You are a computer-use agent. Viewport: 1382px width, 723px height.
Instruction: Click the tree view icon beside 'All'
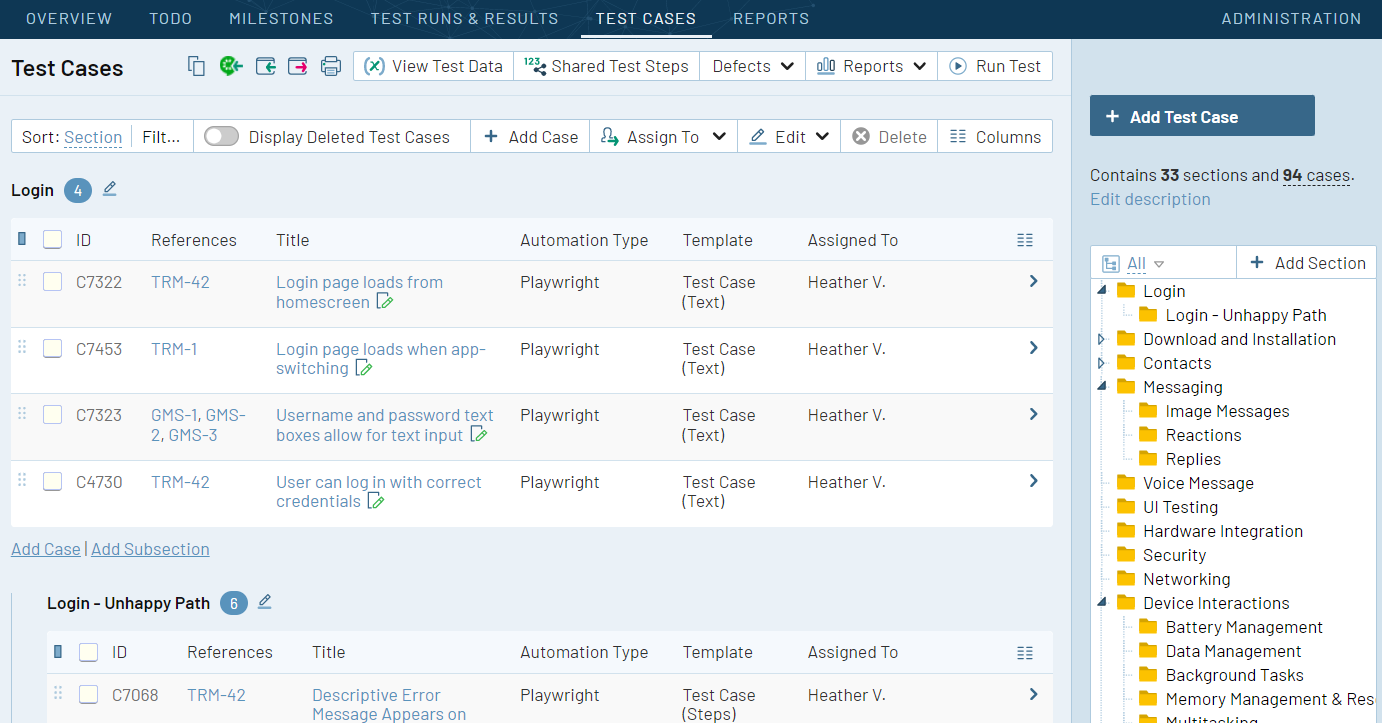pyautogui.click(x=1113, y=262)
